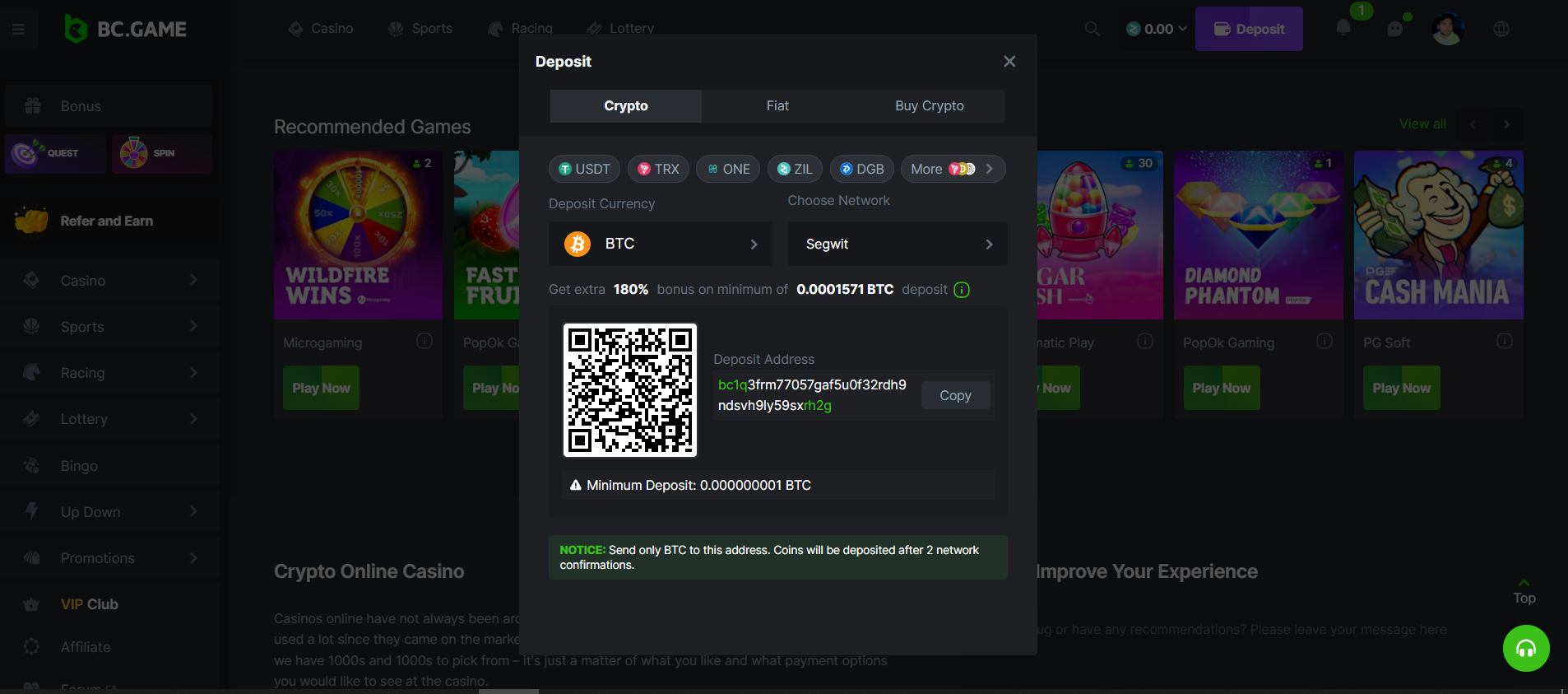The image size is (1568, 694).
Task: Open VIP Club in sidebar
Action: point(109,604)
